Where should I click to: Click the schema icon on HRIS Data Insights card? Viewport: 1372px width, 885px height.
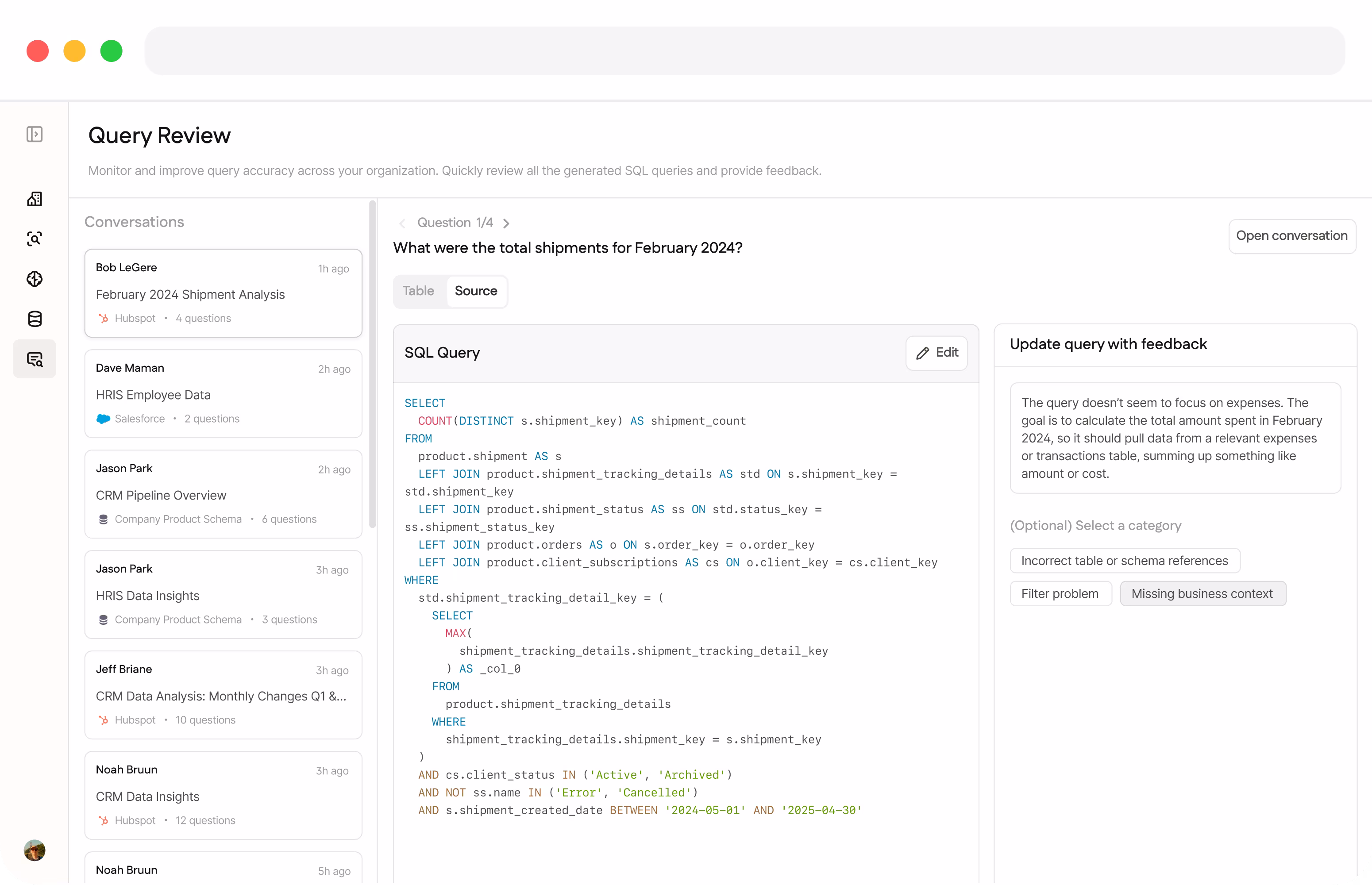(x=104, y=620)
